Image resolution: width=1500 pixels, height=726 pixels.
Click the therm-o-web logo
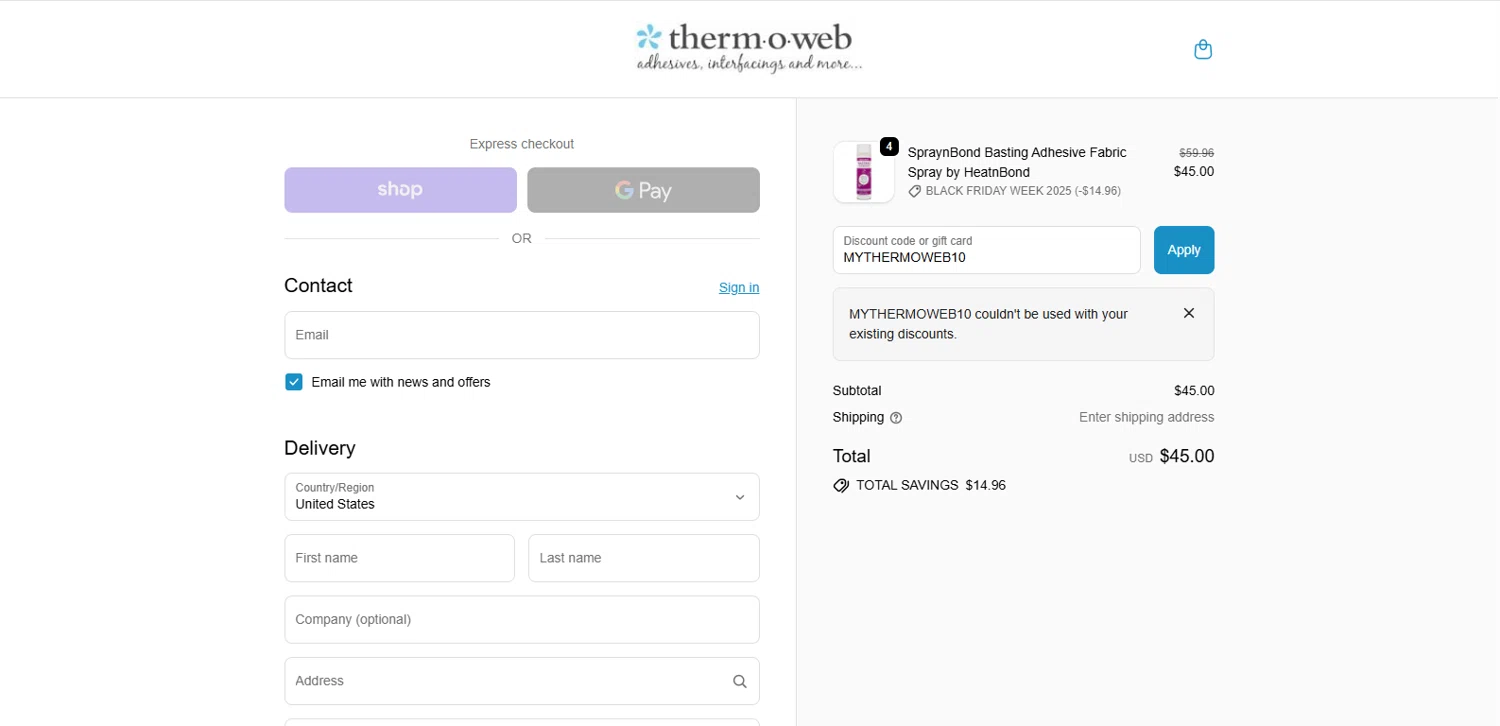pos(749,48)
